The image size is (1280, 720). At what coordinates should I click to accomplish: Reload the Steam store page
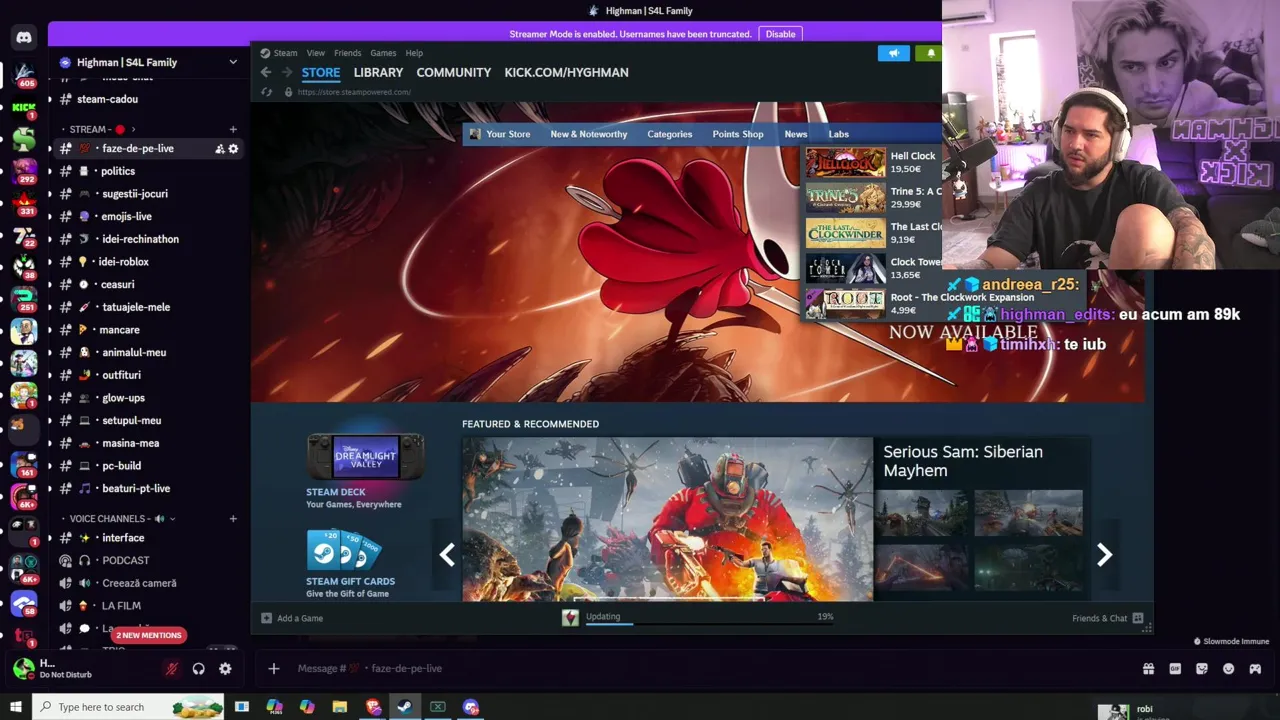pos(266,92)
